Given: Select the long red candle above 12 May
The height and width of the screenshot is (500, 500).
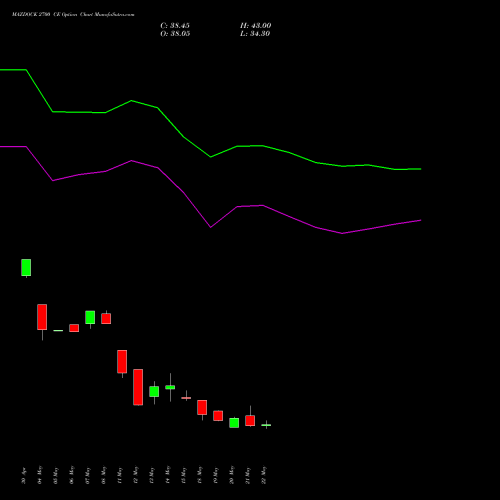Looking at the screenshot, I should [138, 387].
